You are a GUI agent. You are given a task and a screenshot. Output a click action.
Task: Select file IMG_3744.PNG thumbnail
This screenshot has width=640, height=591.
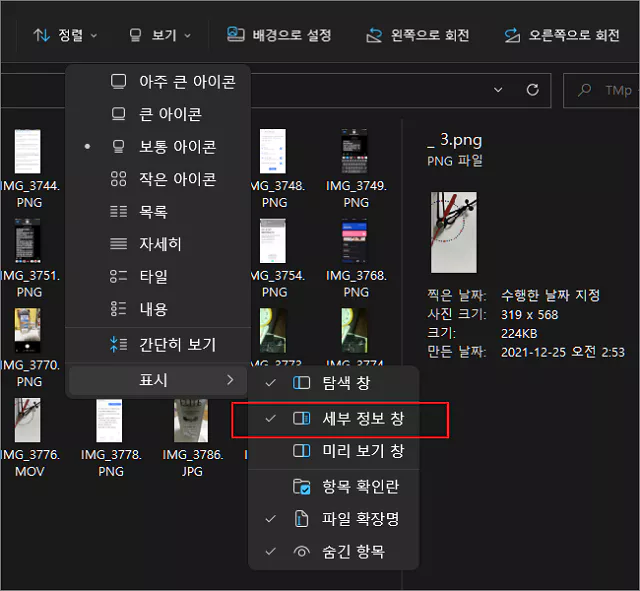[x=28, y=151]
